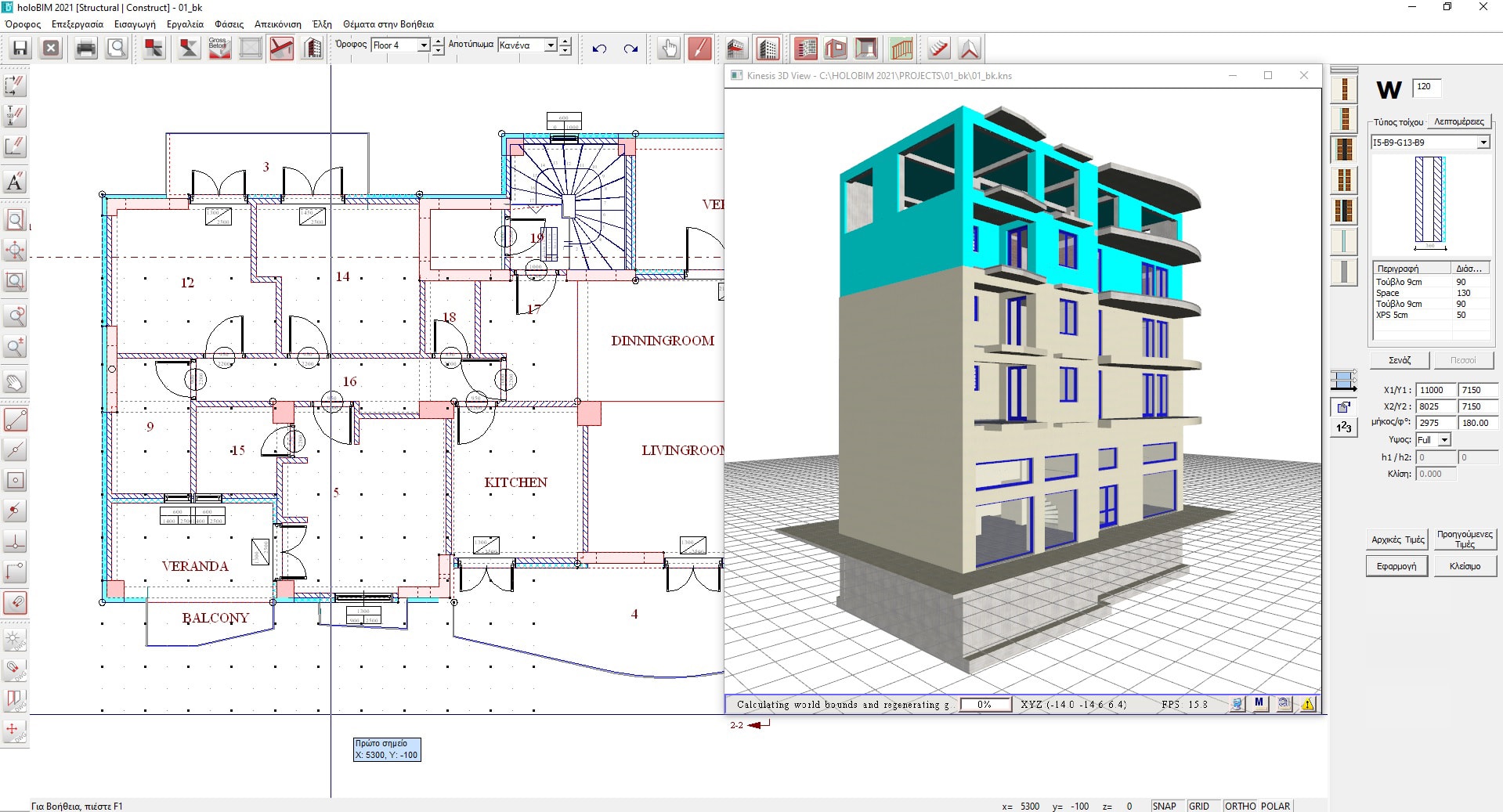This screenshot has width=1503, height=812.
Task: Click the Περιγραφή column header
Action: (x=1412, y=269)
